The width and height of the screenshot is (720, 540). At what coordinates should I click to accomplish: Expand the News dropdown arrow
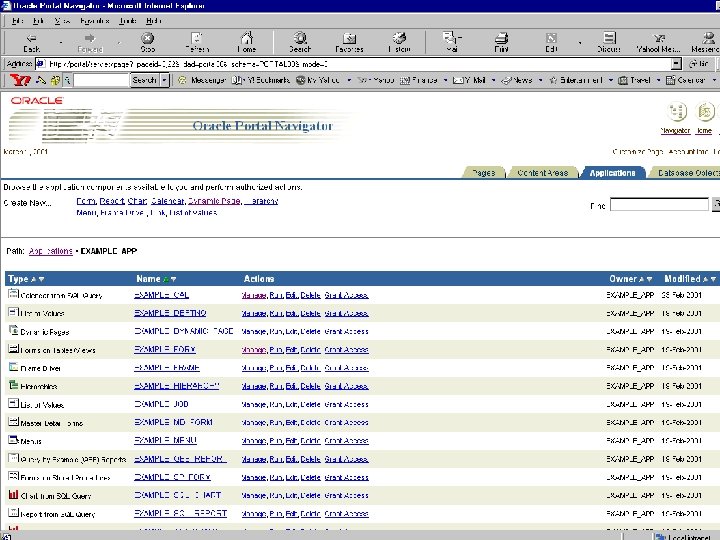(x=540, y=80)
